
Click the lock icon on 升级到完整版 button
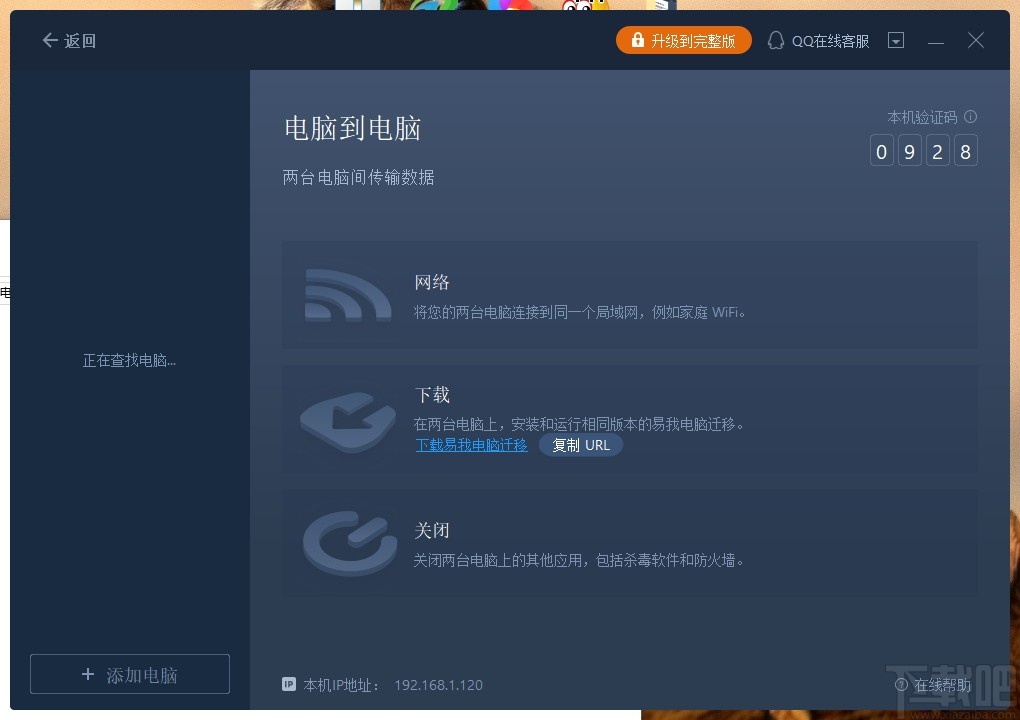point(637,40)
